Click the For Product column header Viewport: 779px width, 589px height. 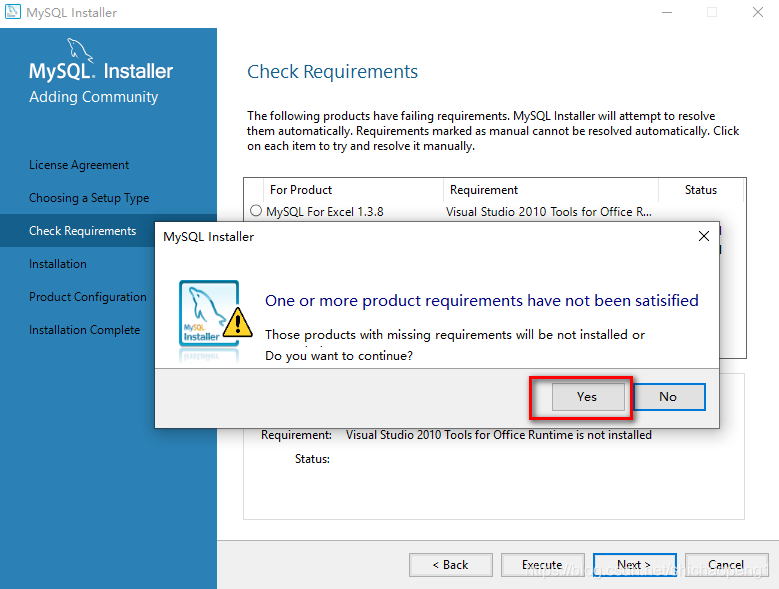tap(301, 190)
